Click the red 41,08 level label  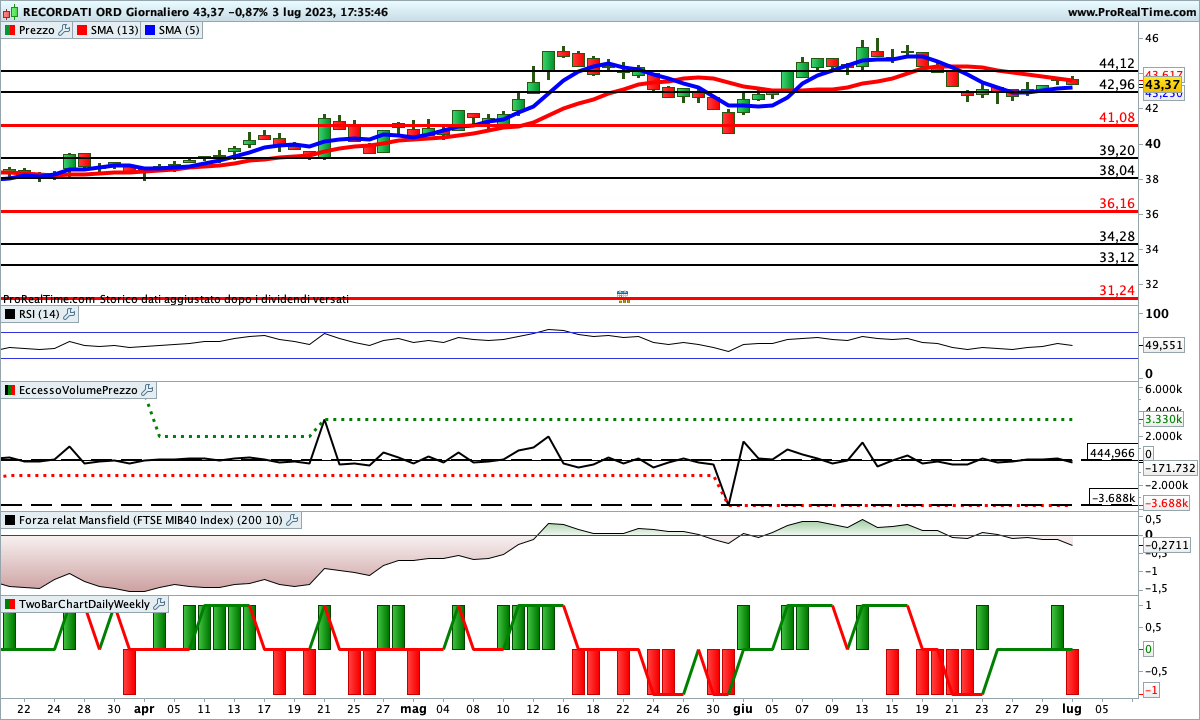tap(1116, 117)
